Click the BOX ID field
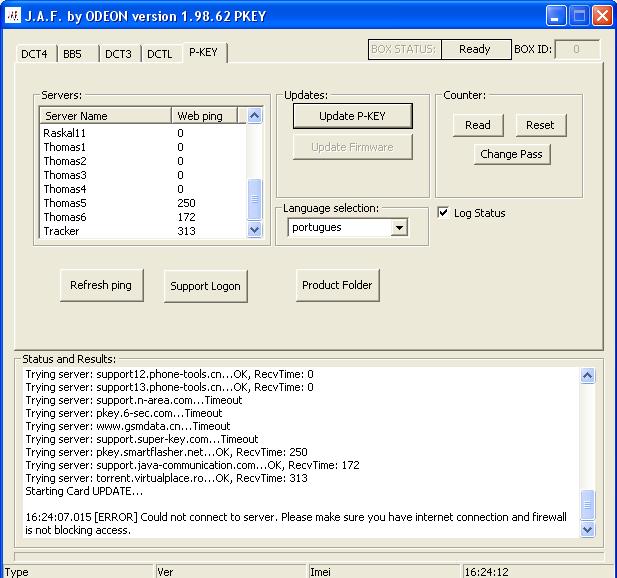 point(577,49)
